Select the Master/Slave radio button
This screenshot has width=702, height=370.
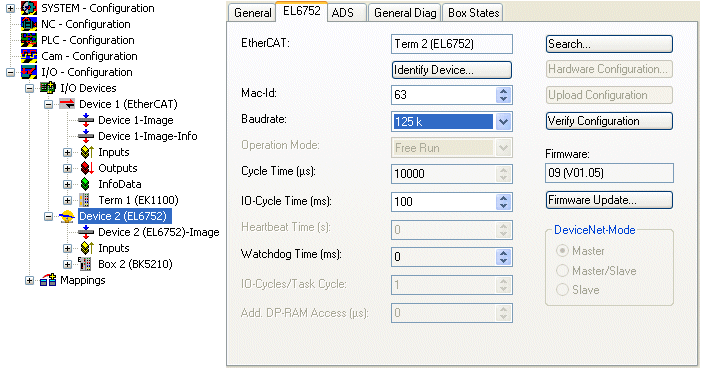(x=562, y=270)
